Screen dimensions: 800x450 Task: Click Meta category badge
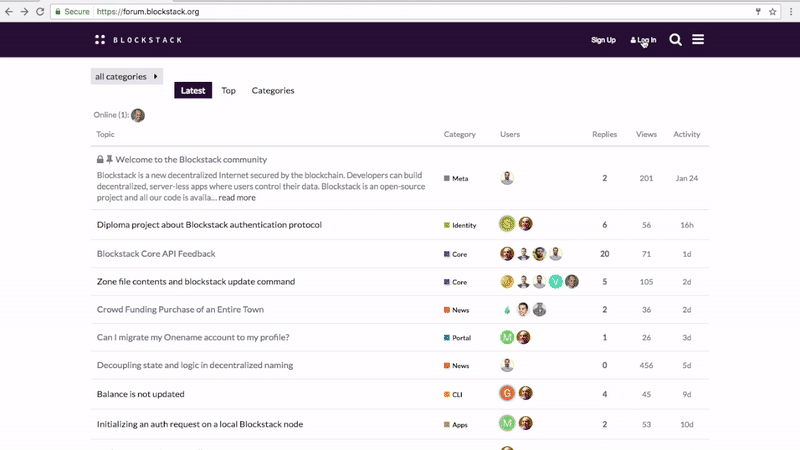[456, 179]
